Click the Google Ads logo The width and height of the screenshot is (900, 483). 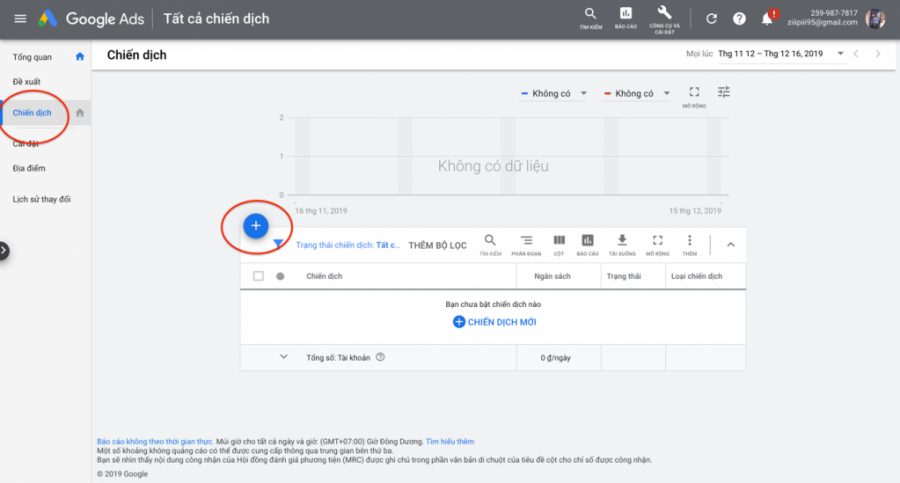[x=91, y=18]
